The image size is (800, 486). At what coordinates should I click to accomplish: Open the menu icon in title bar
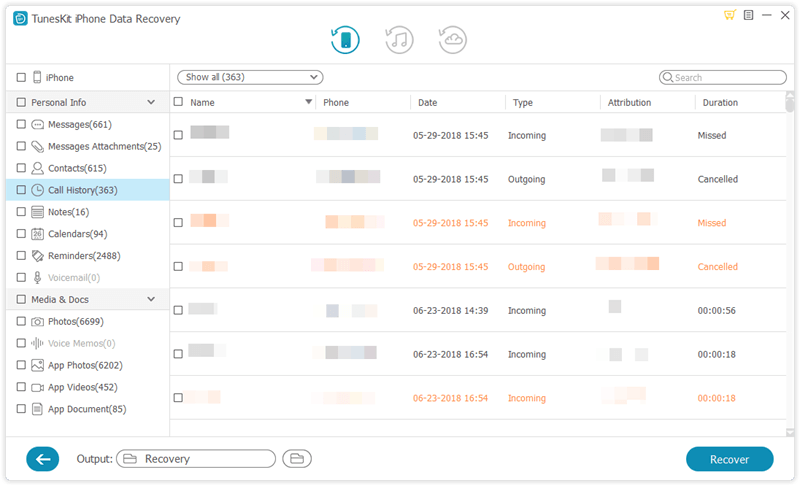[x=748, y=15]
